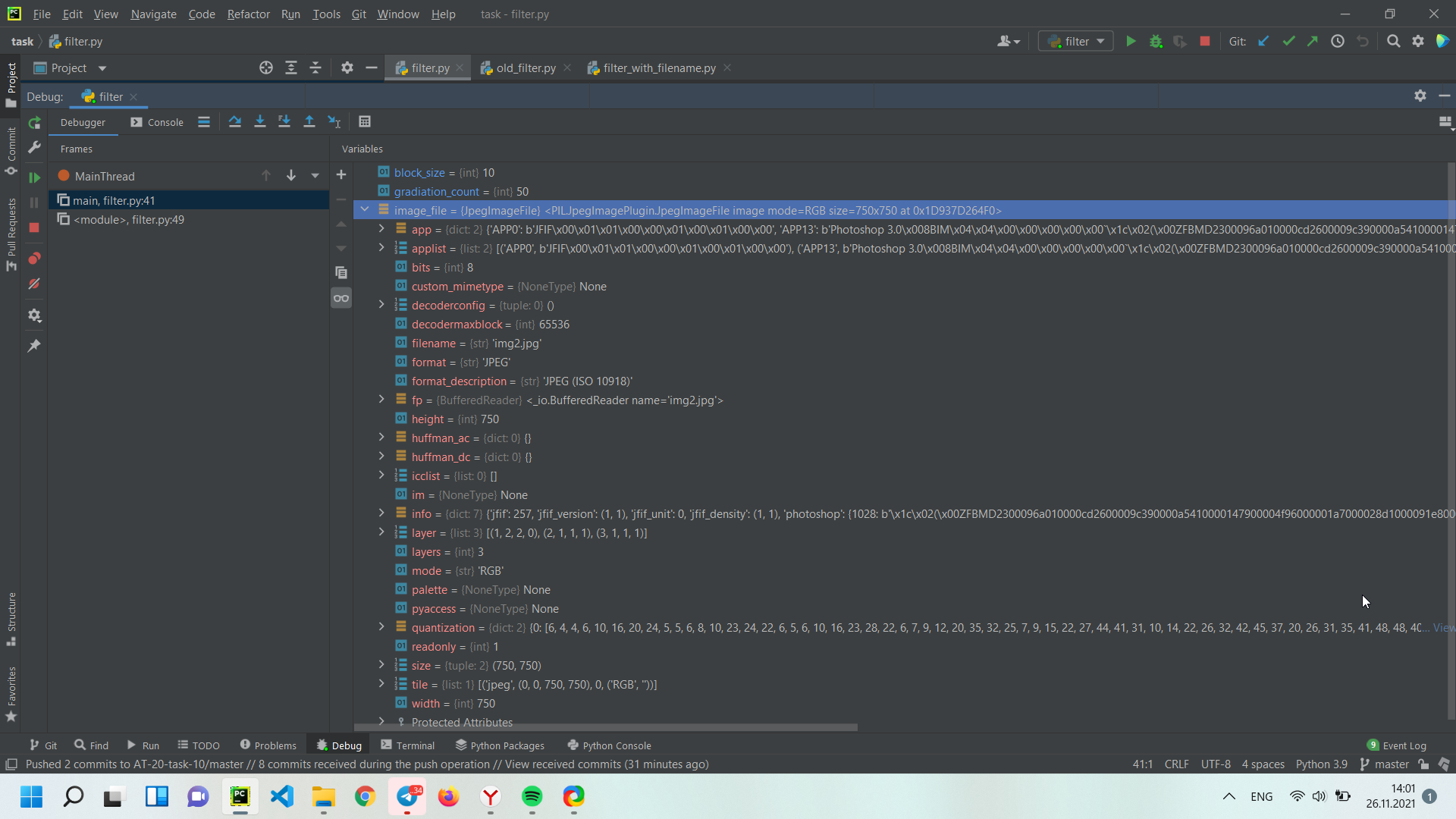Toggle Mute Breakpoints icon
1456x819 pixels.
[34, 284]
